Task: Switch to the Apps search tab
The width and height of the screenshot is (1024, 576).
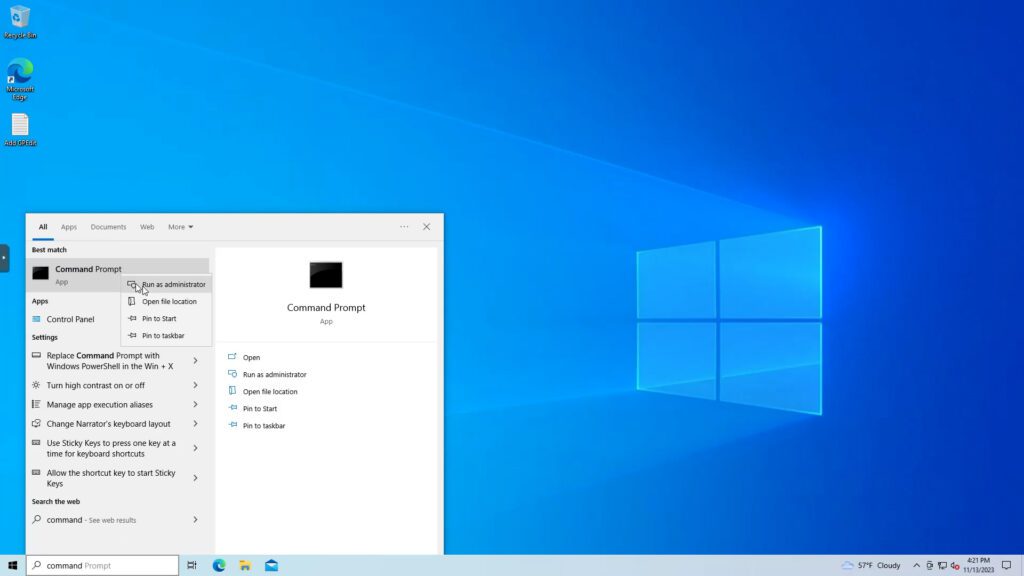Action: (68, 227)
